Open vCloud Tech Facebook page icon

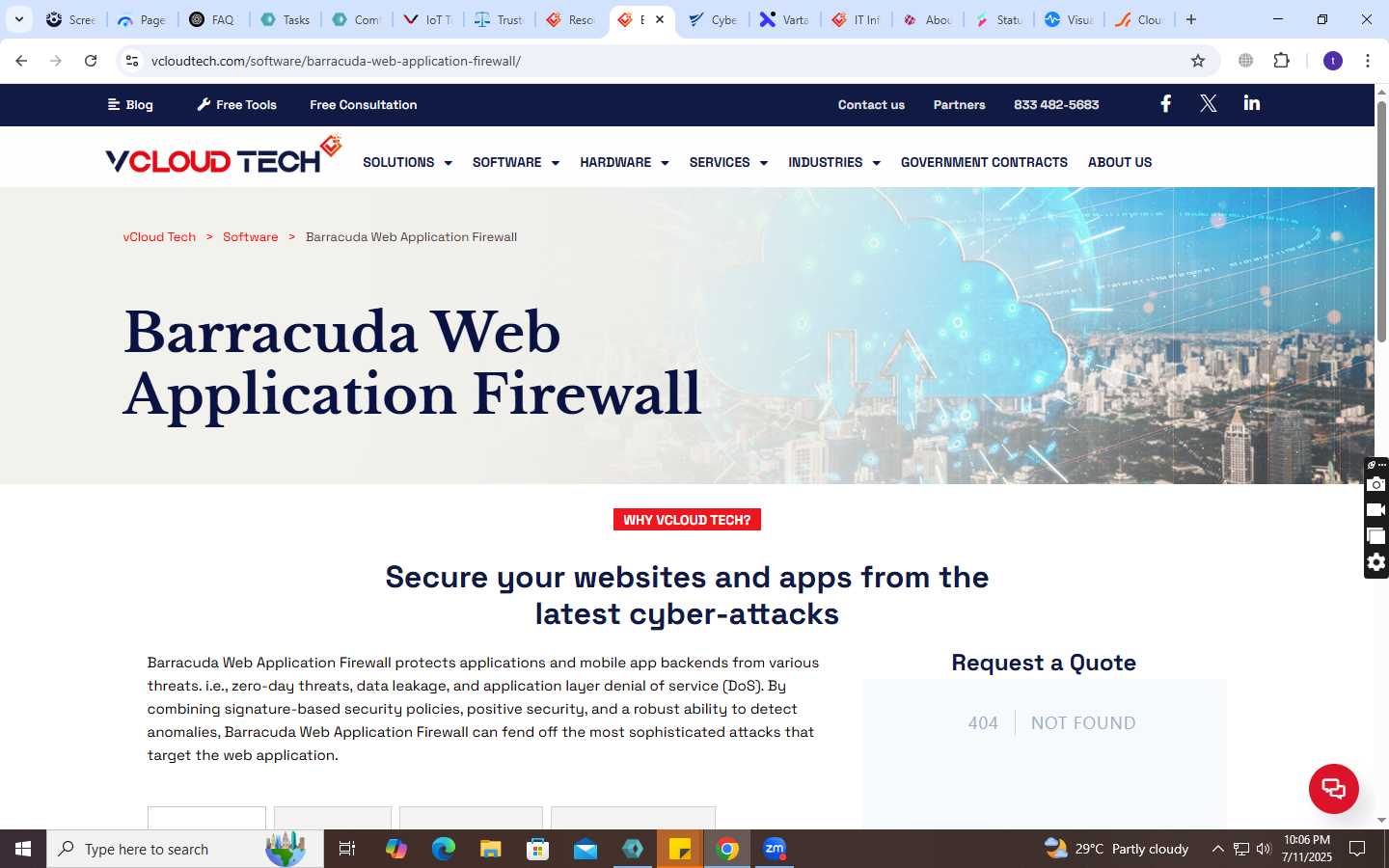coord(1165,104)
